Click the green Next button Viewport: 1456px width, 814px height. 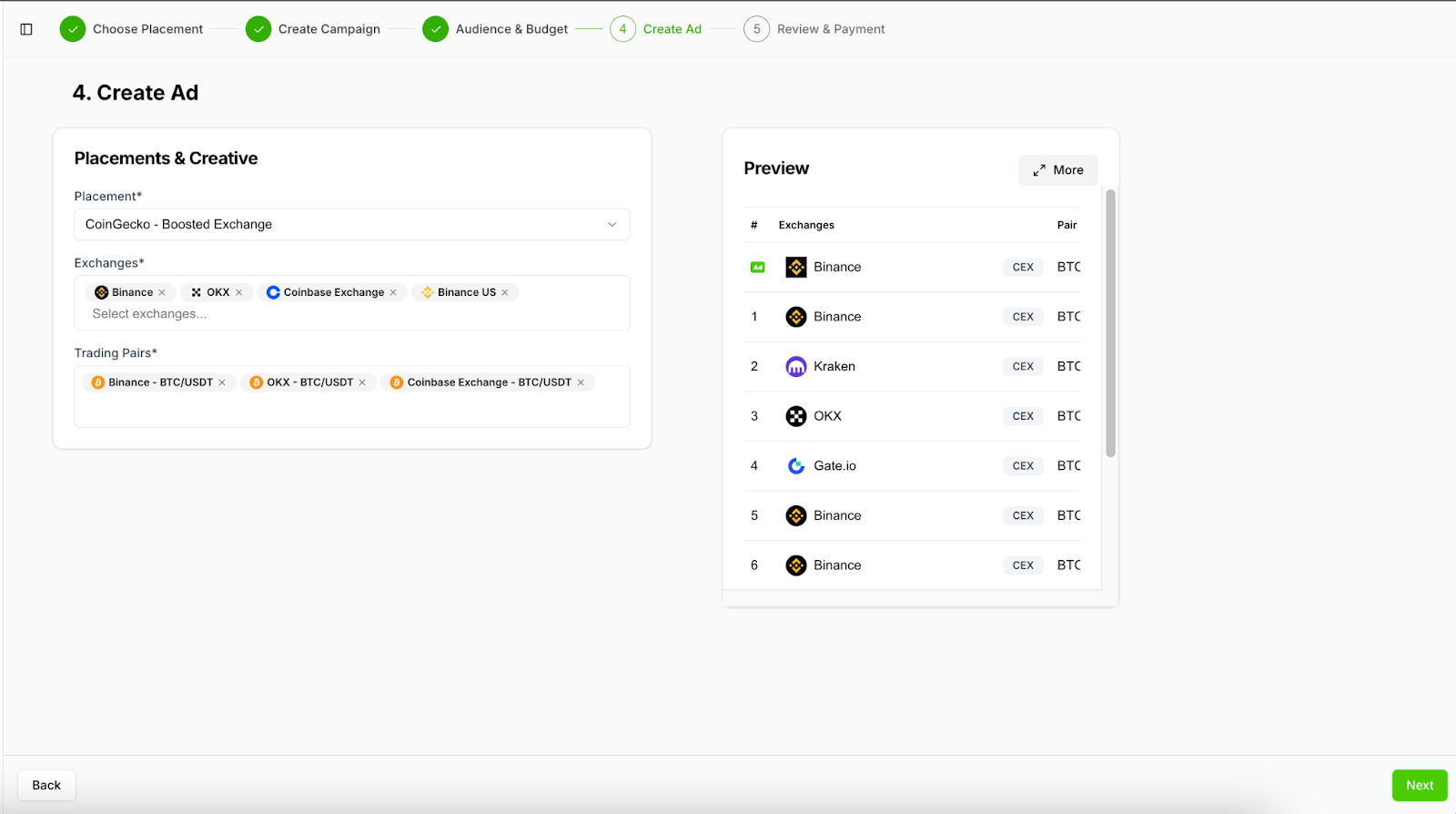(1420, 785)
